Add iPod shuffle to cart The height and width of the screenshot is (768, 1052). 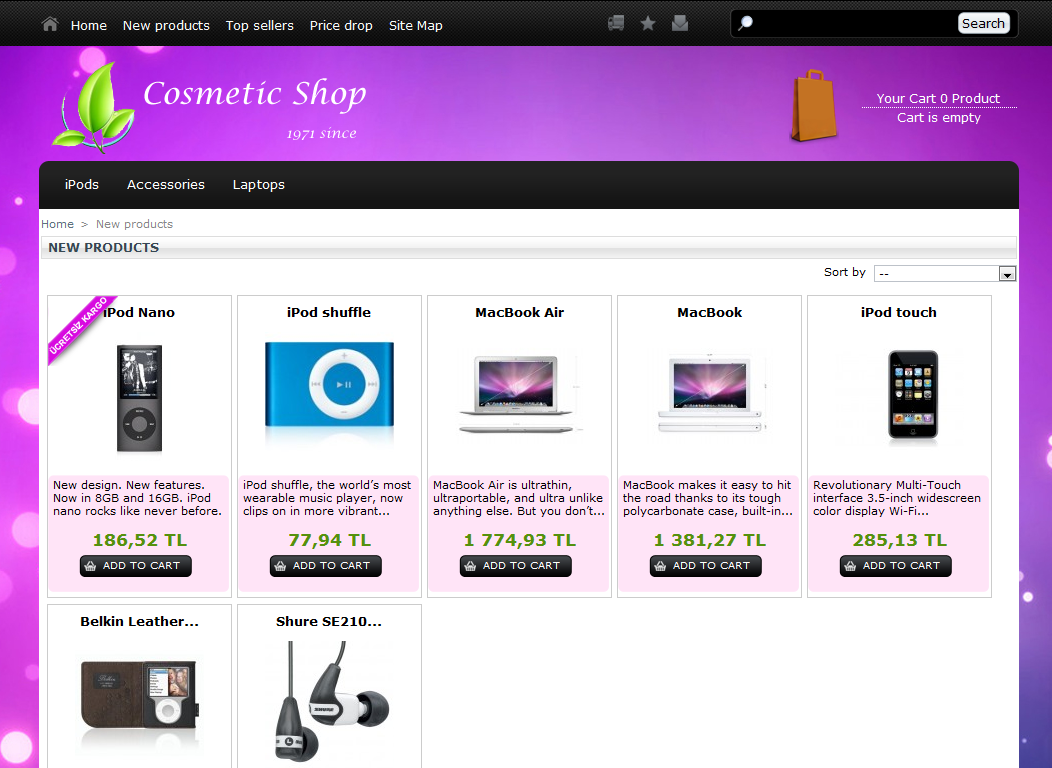coord(325,566)
